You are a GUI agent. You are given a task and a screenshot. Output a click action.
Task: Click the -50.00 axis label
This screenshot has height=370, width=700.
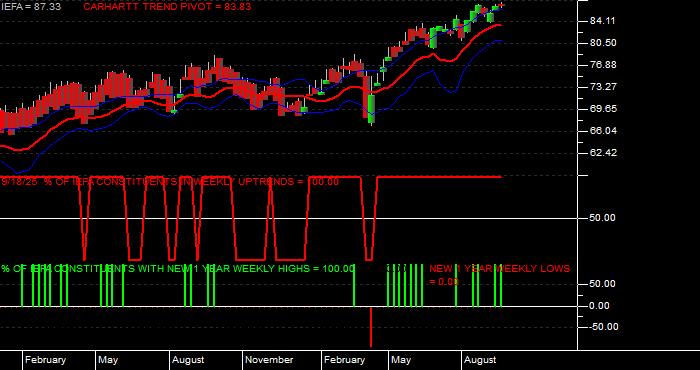click(604, 327)
